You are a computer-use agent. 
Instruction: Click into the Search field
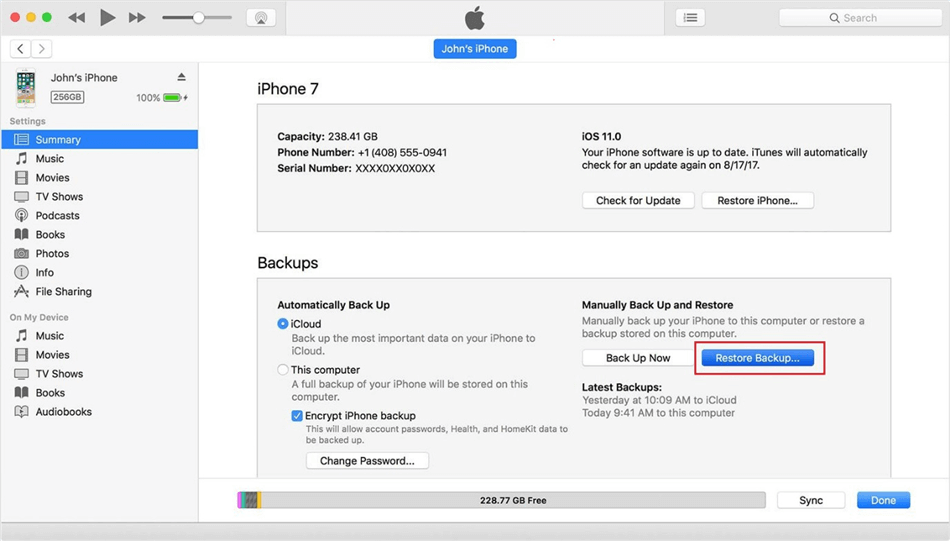(860, 18)
